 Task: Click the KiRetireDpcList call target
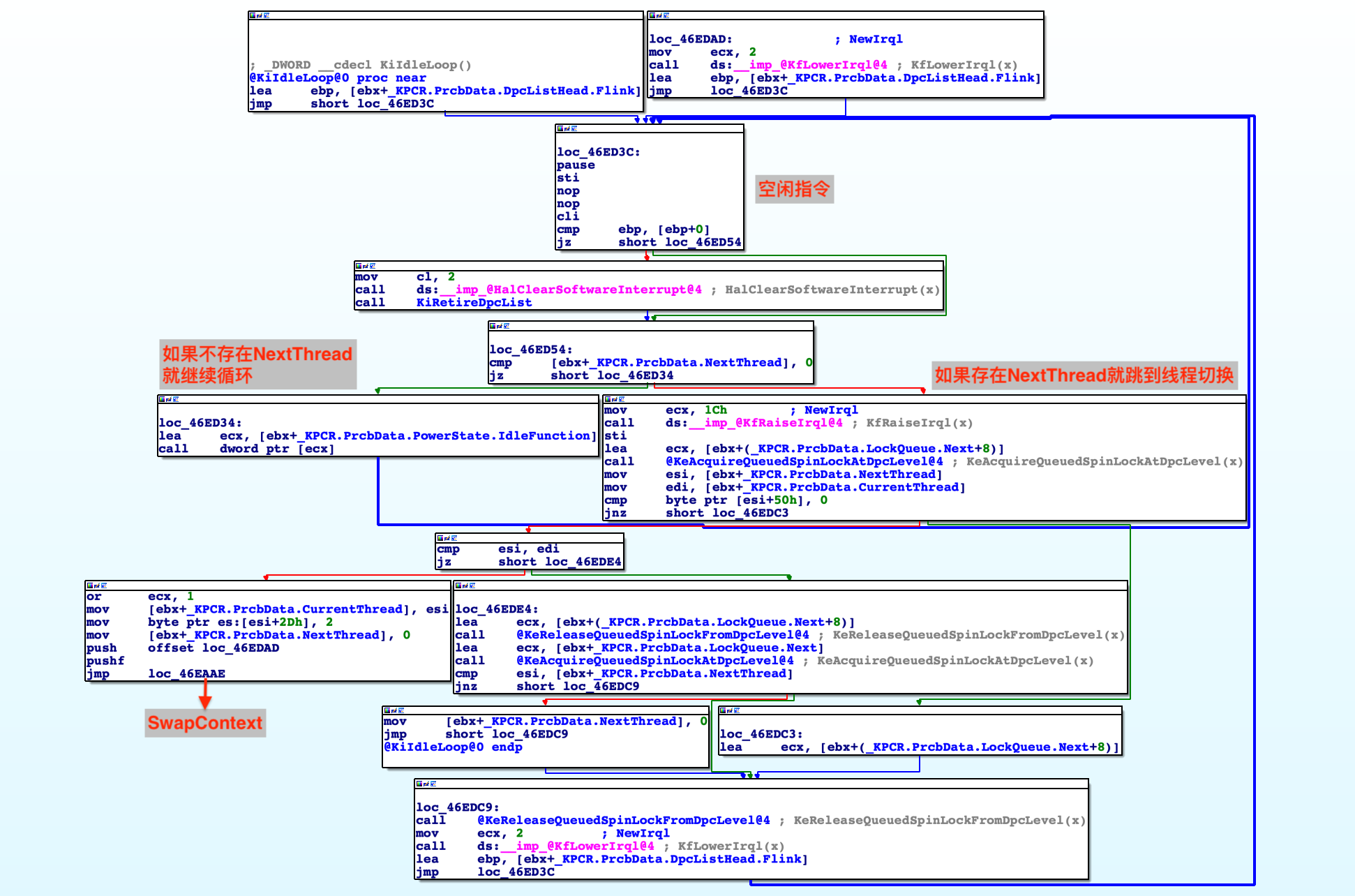pyautogui.click(x=474, y=302)
